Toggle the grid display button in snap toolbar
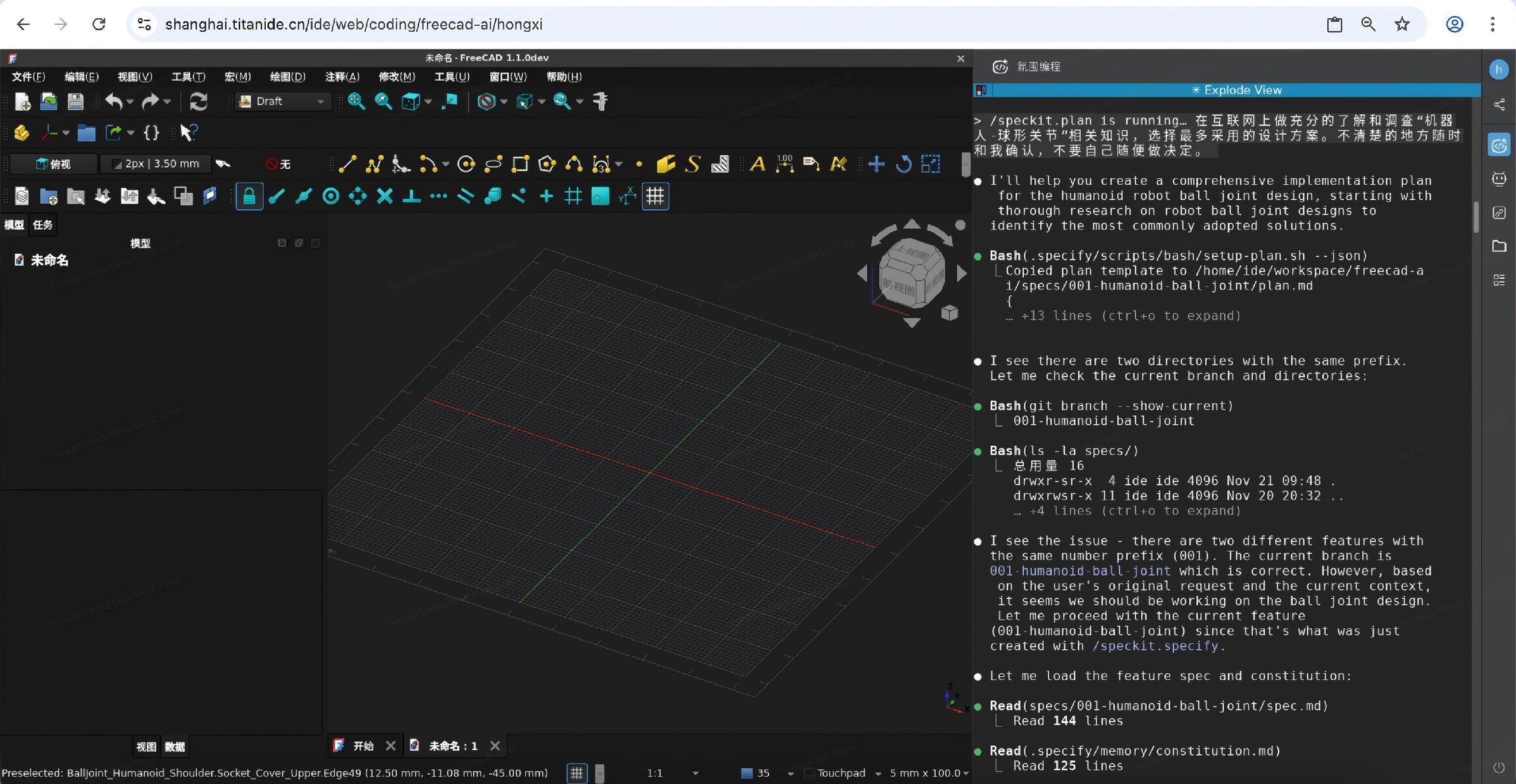 (x=655, y=196)
